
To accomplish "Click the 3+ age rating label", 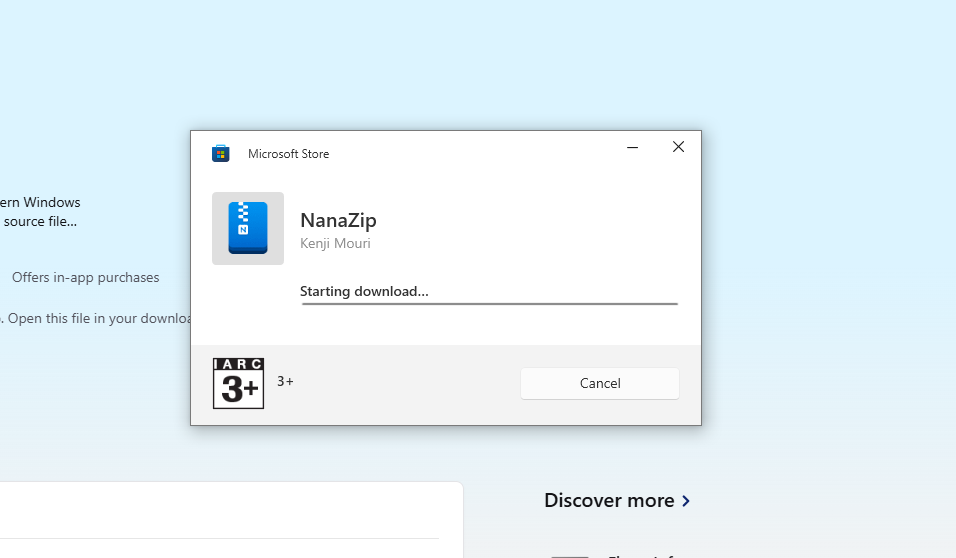I will pyautogui.click(x=285, y=381).
